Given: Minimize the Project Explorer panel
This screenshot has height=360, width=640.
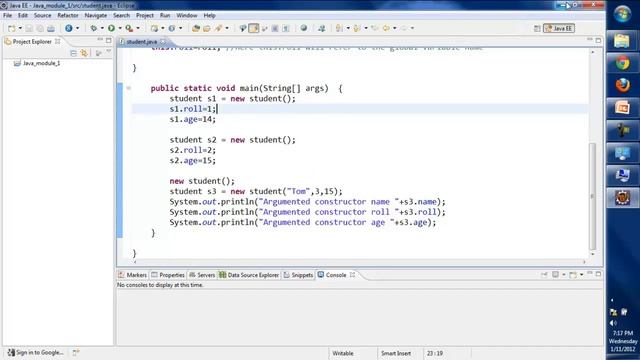Looking at the screenshot, I should (x=100, y=40).
